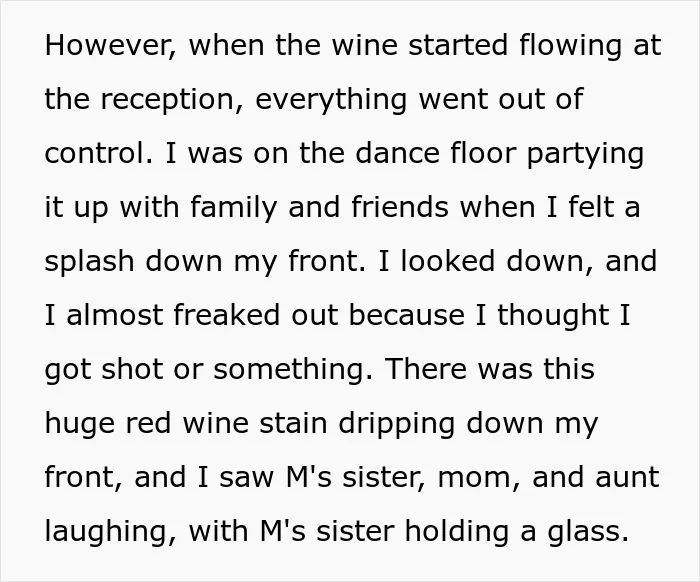Click the word "splash" in the paragraph
Image resolution: width=700 pixels, height=582 pixels.
89,261
